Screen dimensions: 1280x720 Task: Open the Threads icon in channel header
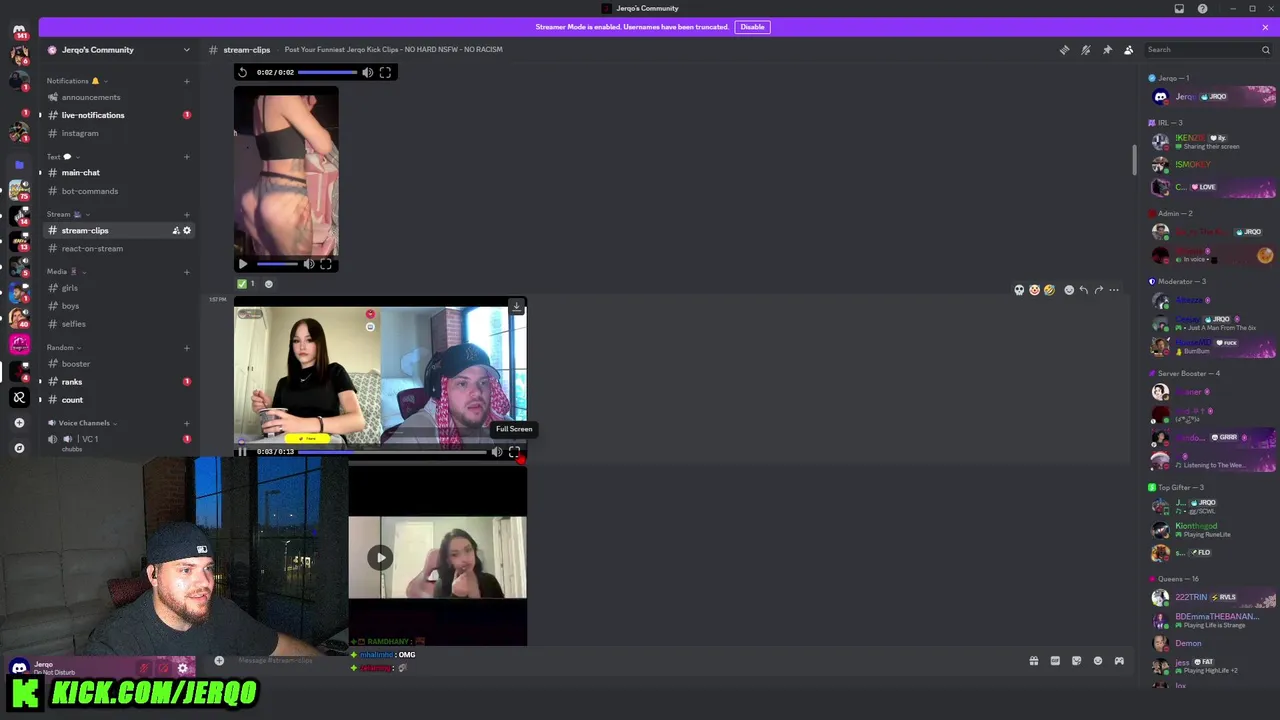point(1064,50)
